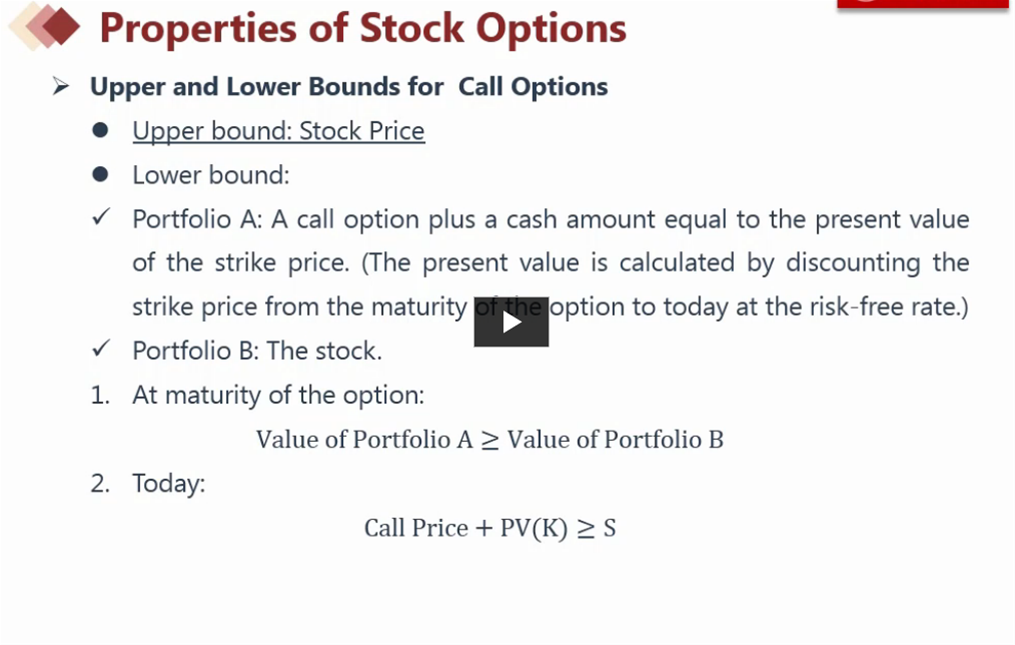This screenshot has width=1015, height=645.
Task: Click the red diamond logo beside the title
Action: click(44, 27)
